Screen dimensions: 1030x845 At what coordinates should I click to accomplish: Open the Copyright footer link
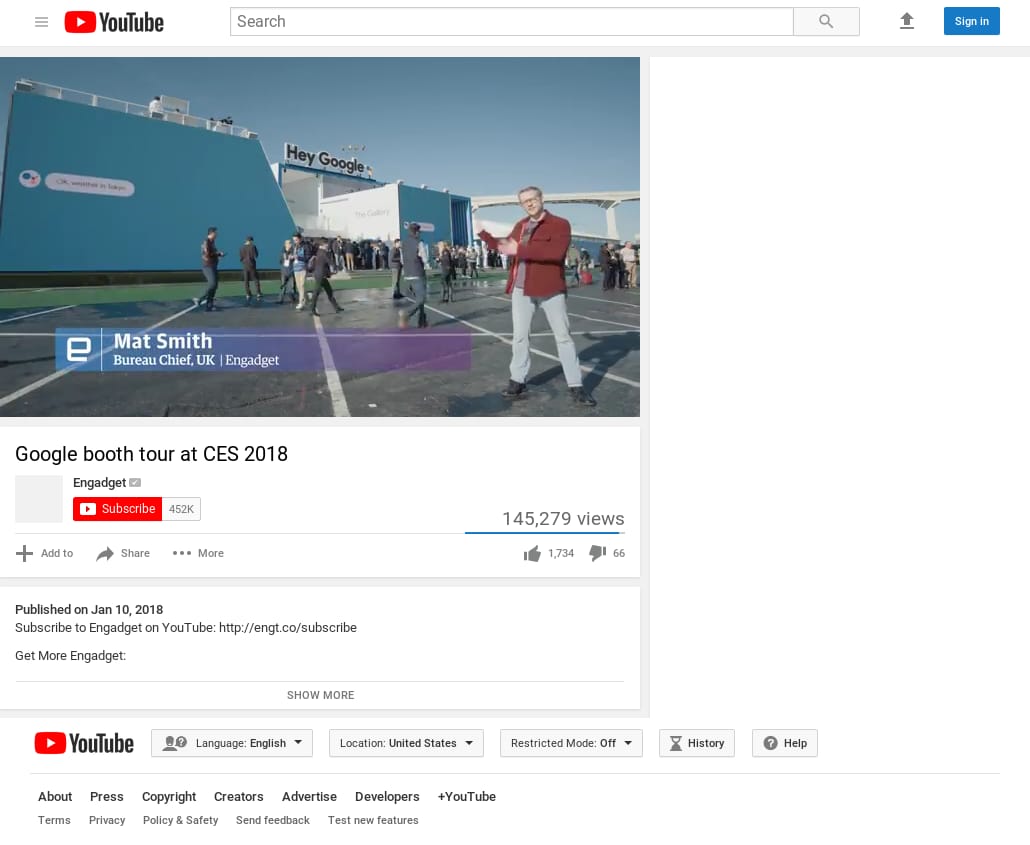(x=169, y=796)
